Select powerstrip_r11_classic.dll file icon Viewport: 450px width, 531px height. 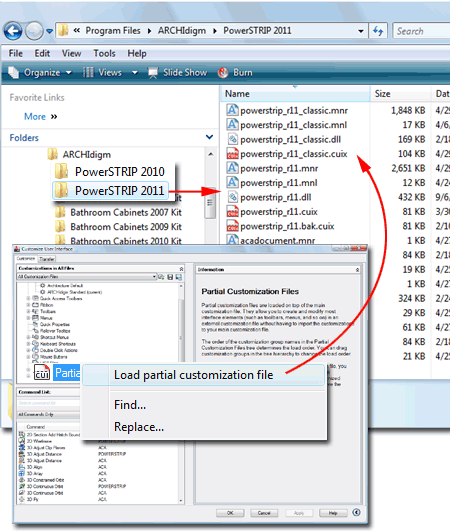pyautogui.click(x=232, y=139)
